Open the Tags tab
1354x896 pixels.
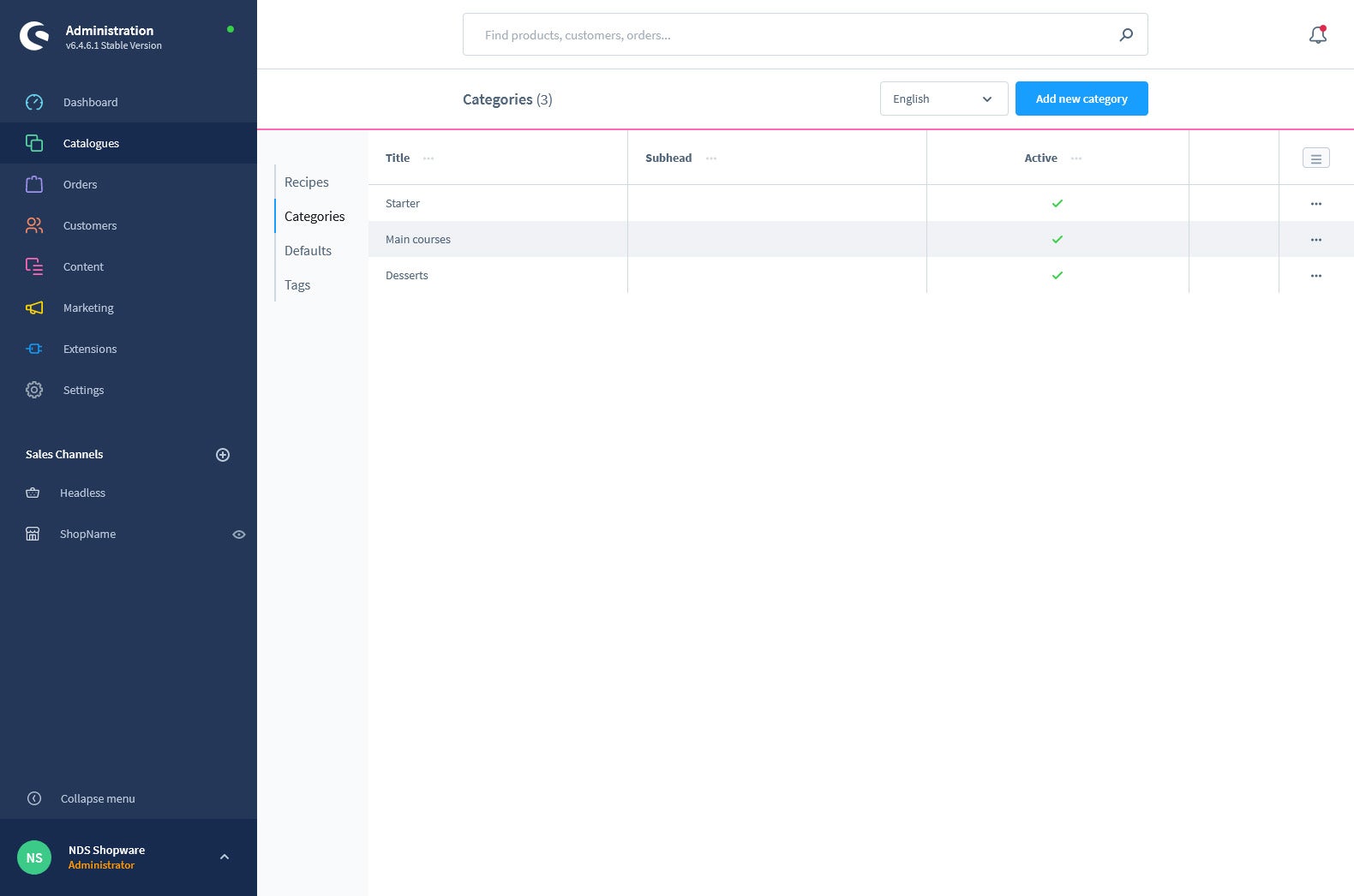click(297, 284)
